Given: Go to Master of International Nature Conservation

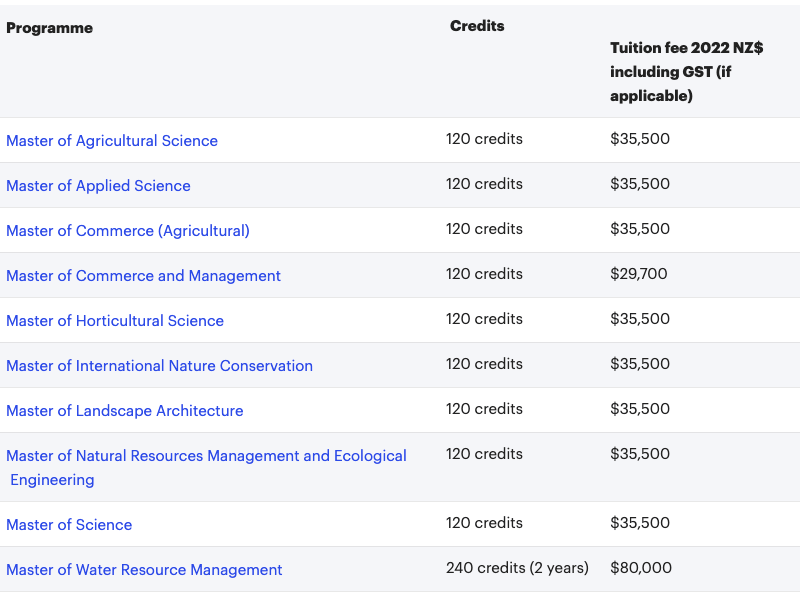Looking at the screenshot, I should click(x=160, y=366).
